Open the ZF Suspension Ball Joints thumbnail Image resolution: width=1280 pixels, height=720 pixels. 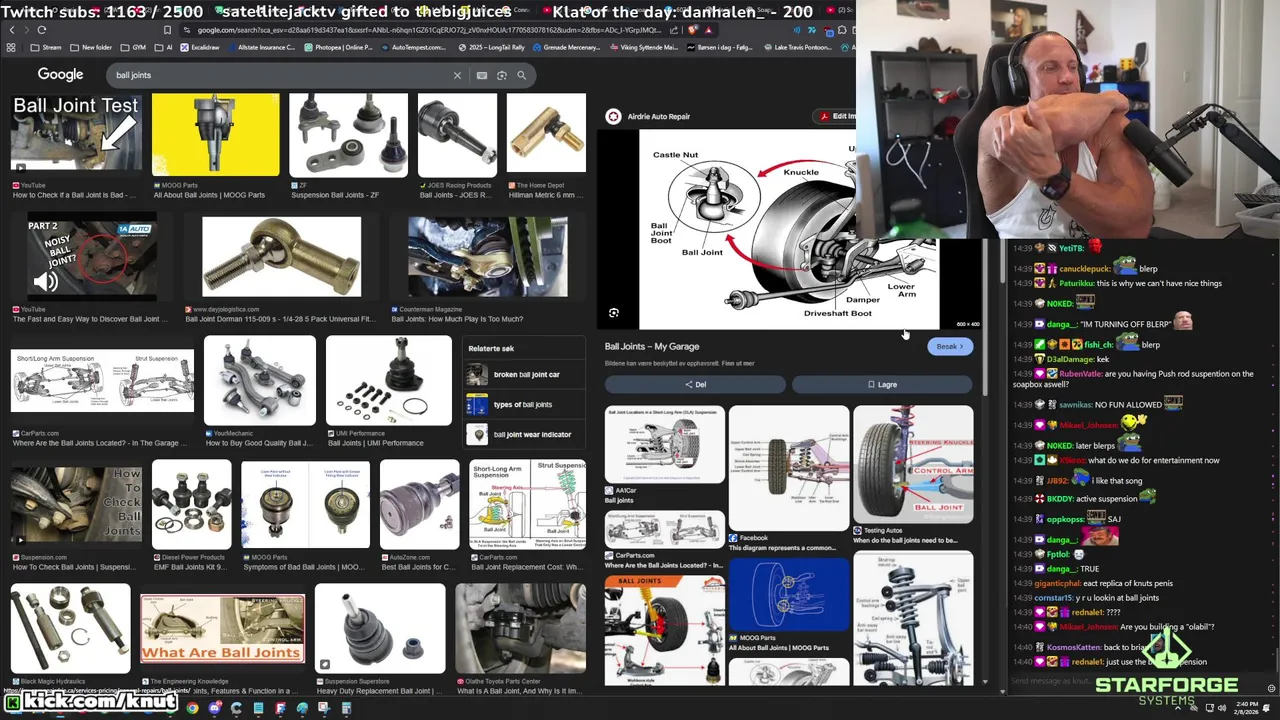(x=348, y=135)
